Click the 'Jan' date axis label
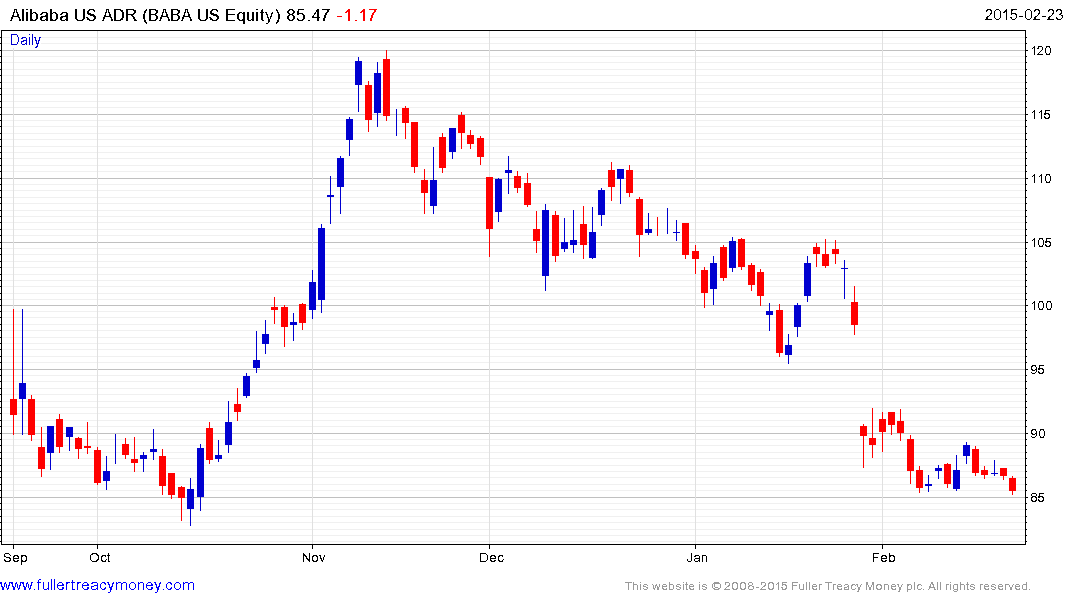The height and width of the screenshot is (600, 1075). 697,557
